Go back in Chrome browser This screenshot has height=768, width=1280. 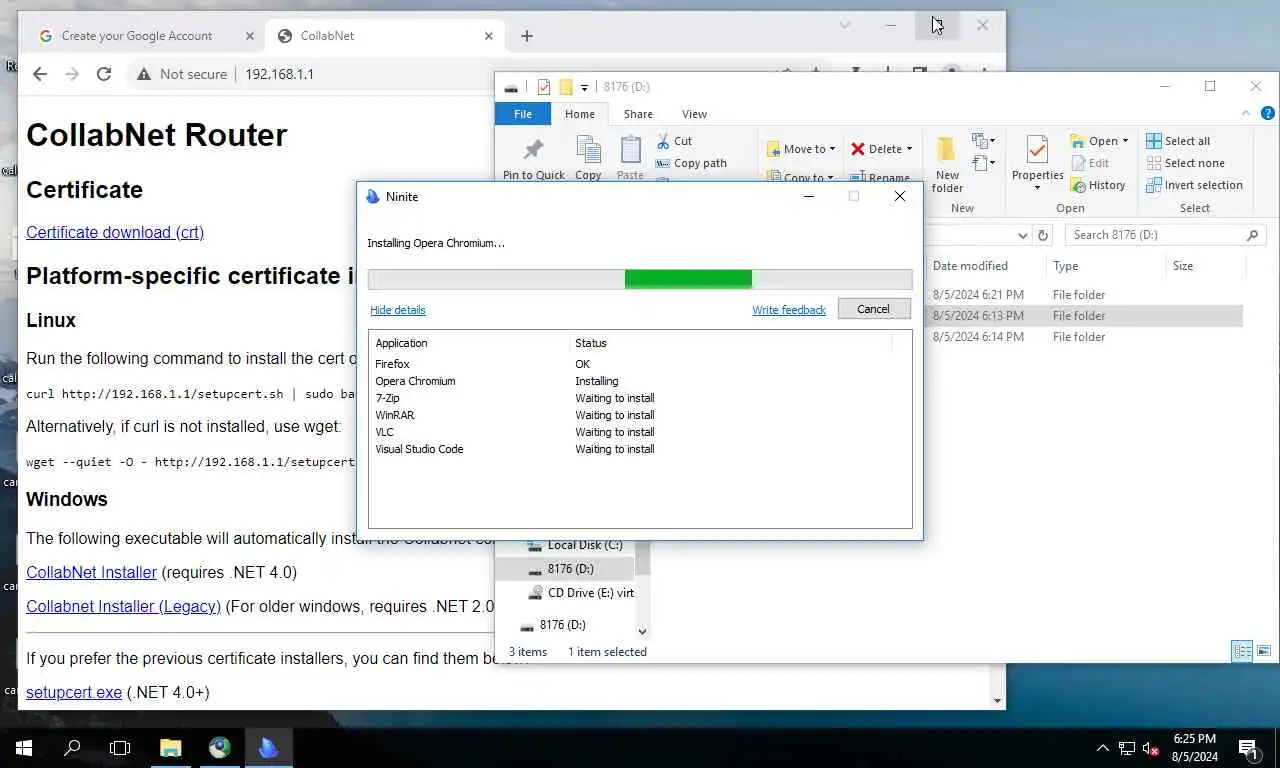[x=40, y=74]
